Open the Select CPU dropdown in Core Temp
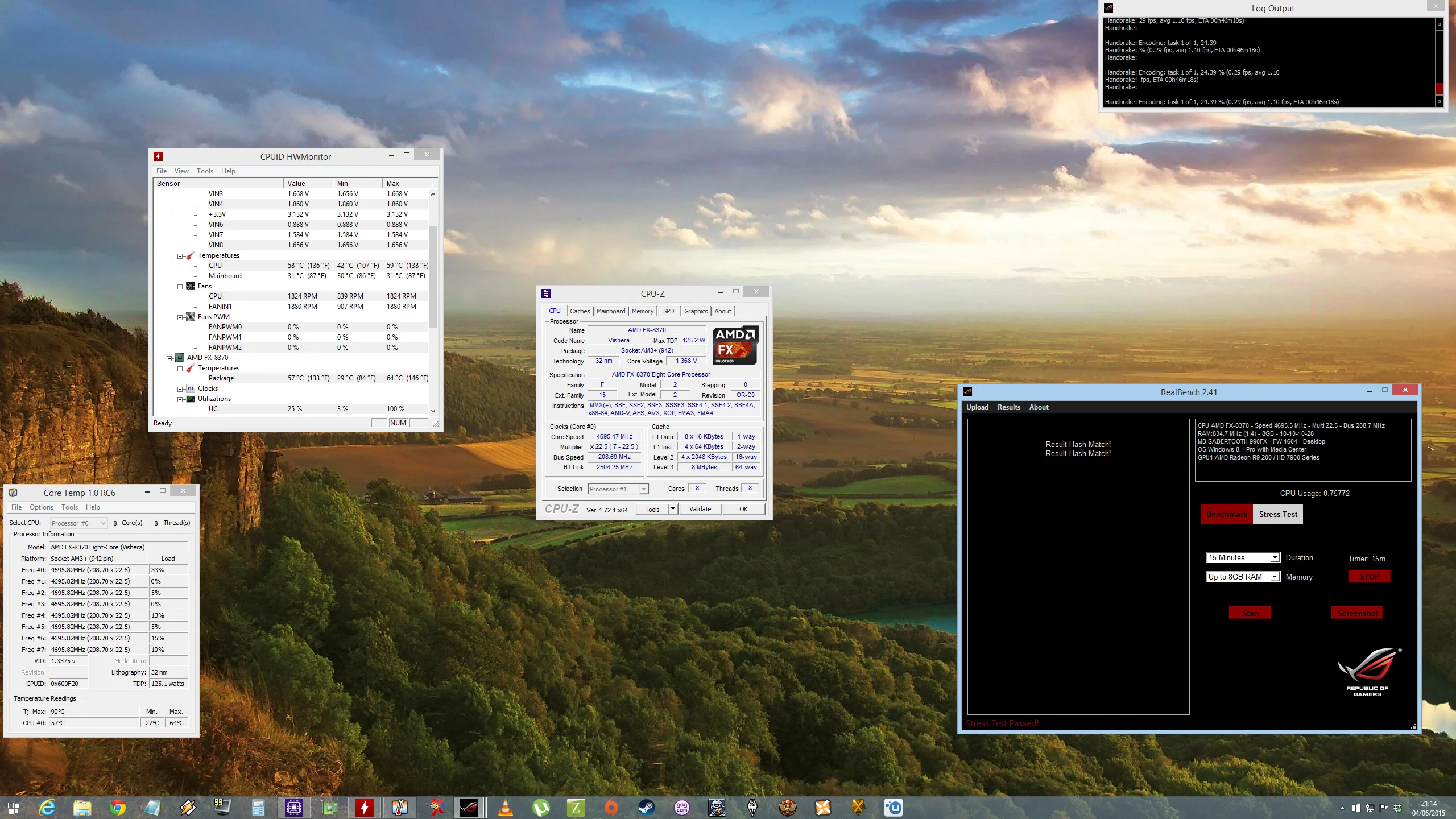1456x819 pixels. pos(78,523)
